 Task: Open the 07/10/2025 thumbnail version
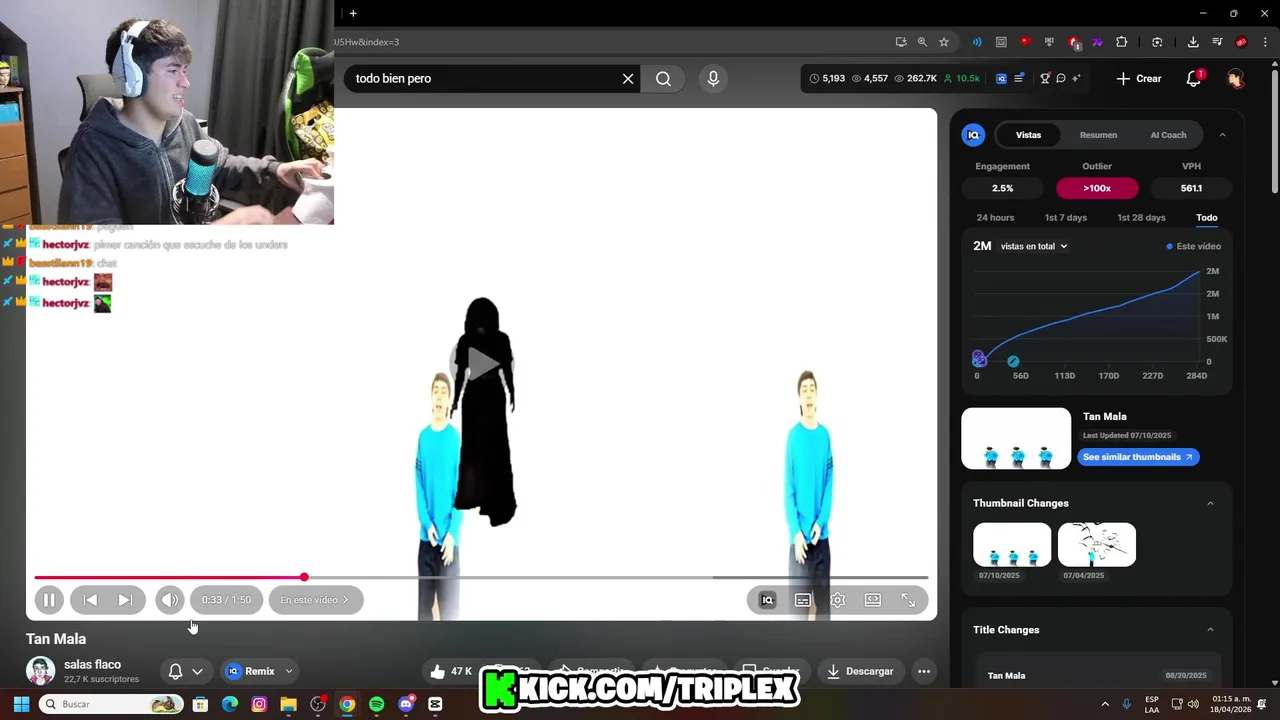[x=1012, y=545]
